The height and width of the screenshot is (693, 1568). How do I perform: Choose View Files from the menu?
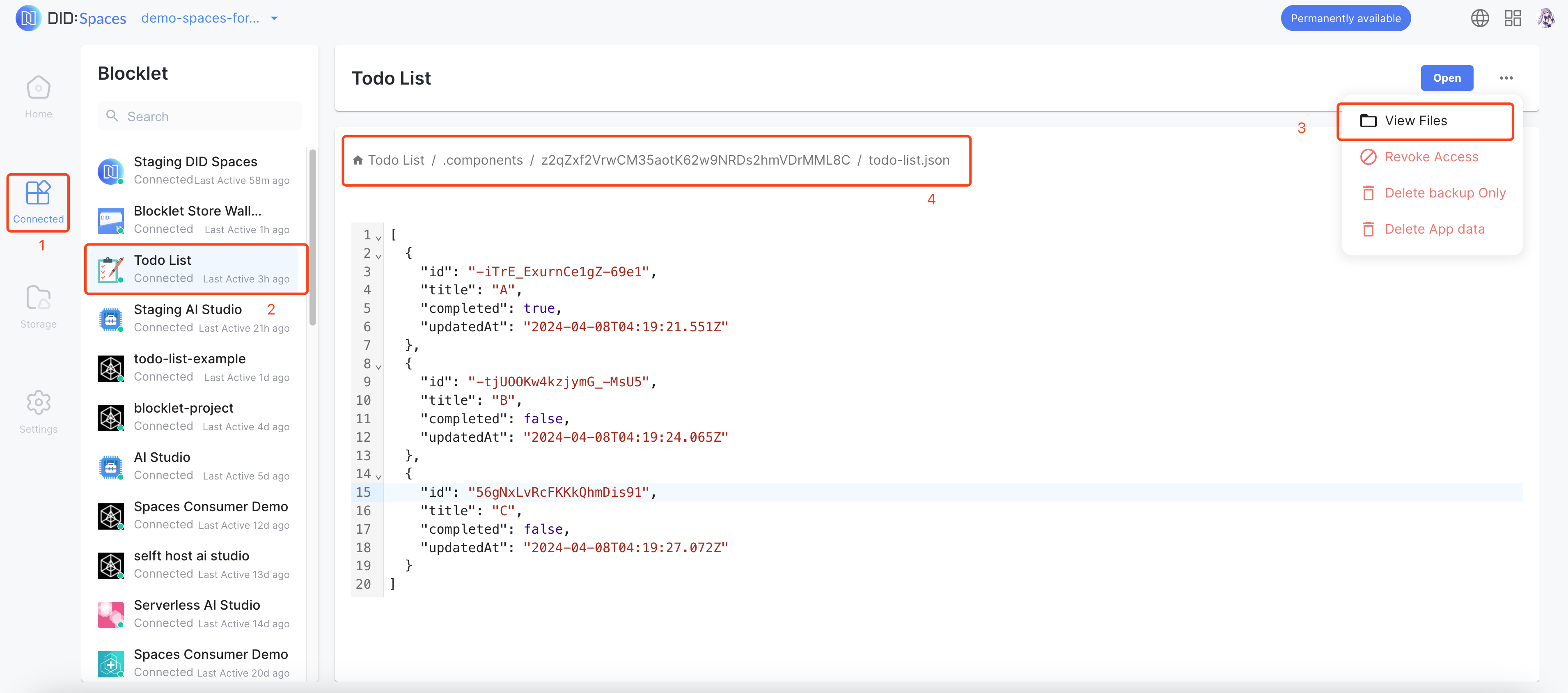tap(1415, 121)
